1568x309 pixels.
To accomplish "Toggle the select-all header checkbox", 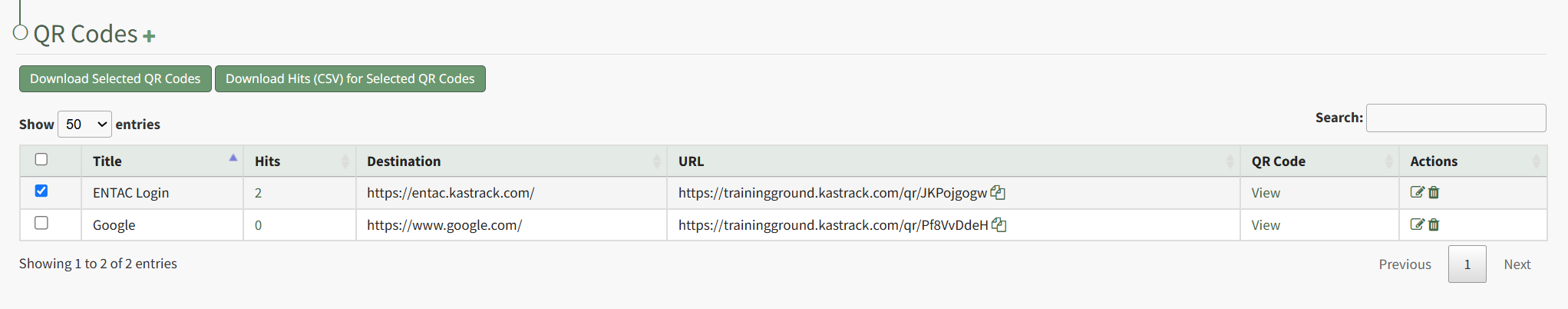I will point(41,159).
